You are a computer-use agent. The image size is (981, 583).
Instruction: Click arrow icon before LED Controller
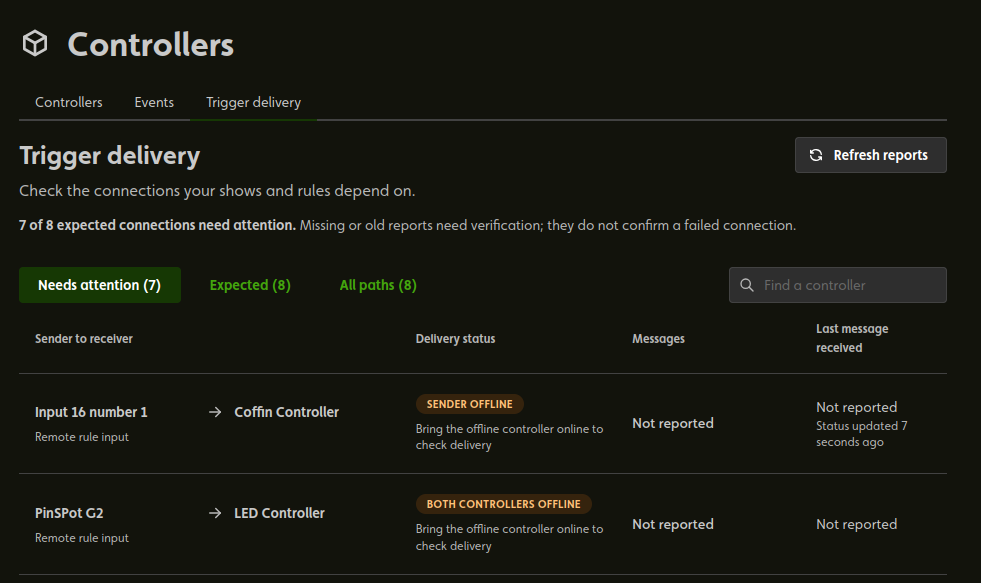coord(215,513)
